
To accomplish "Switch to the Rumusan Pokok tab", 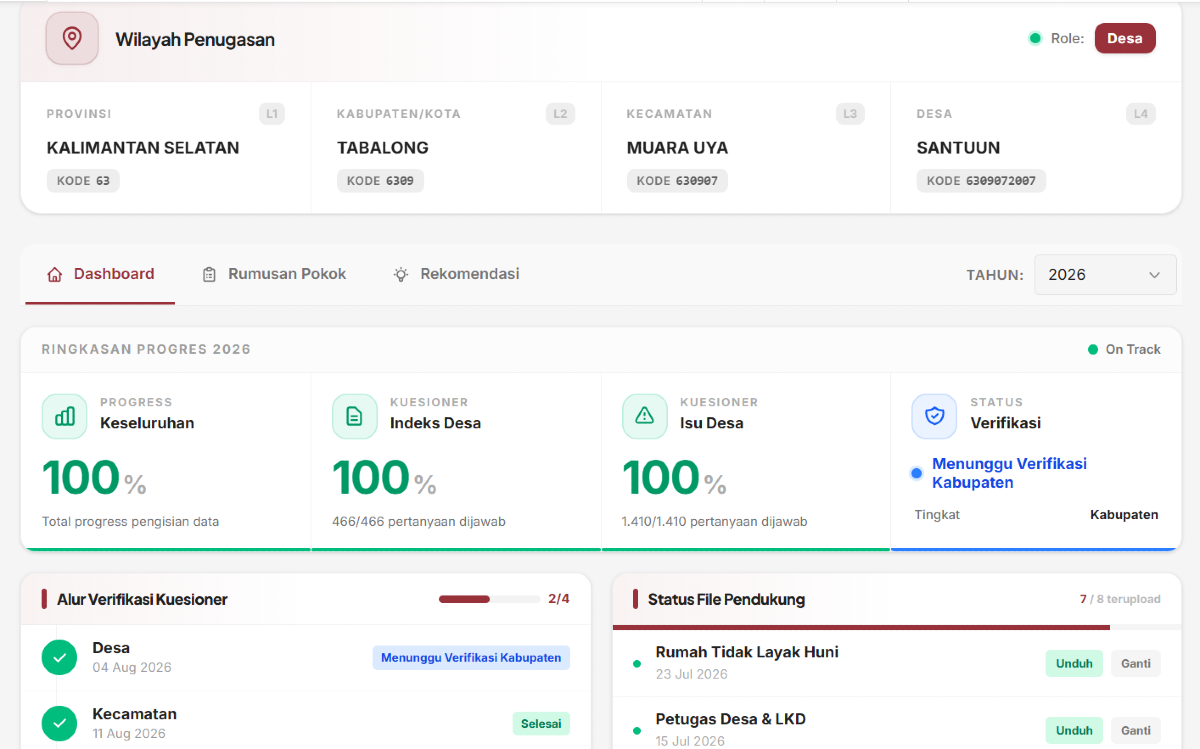I will (x=274, y=274).
